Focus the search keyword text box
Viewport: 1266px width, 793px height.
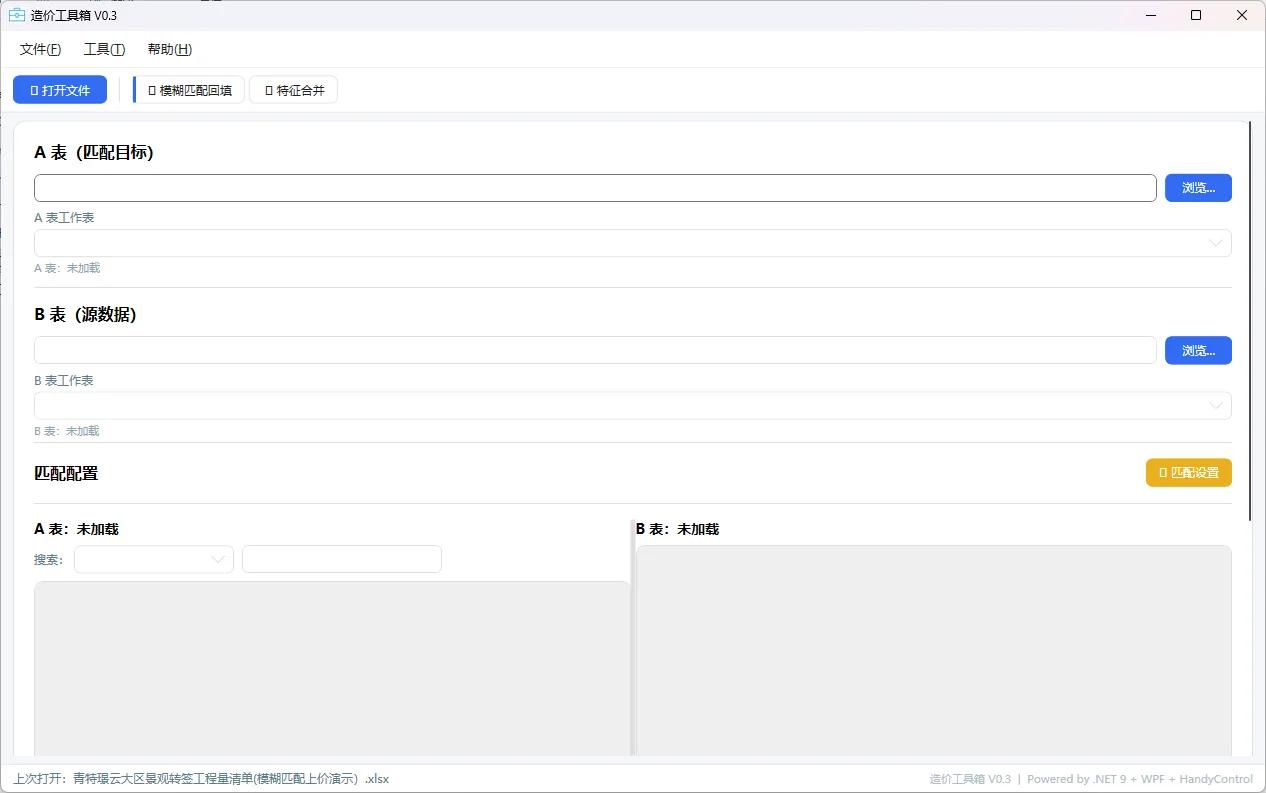coord(342,559)
